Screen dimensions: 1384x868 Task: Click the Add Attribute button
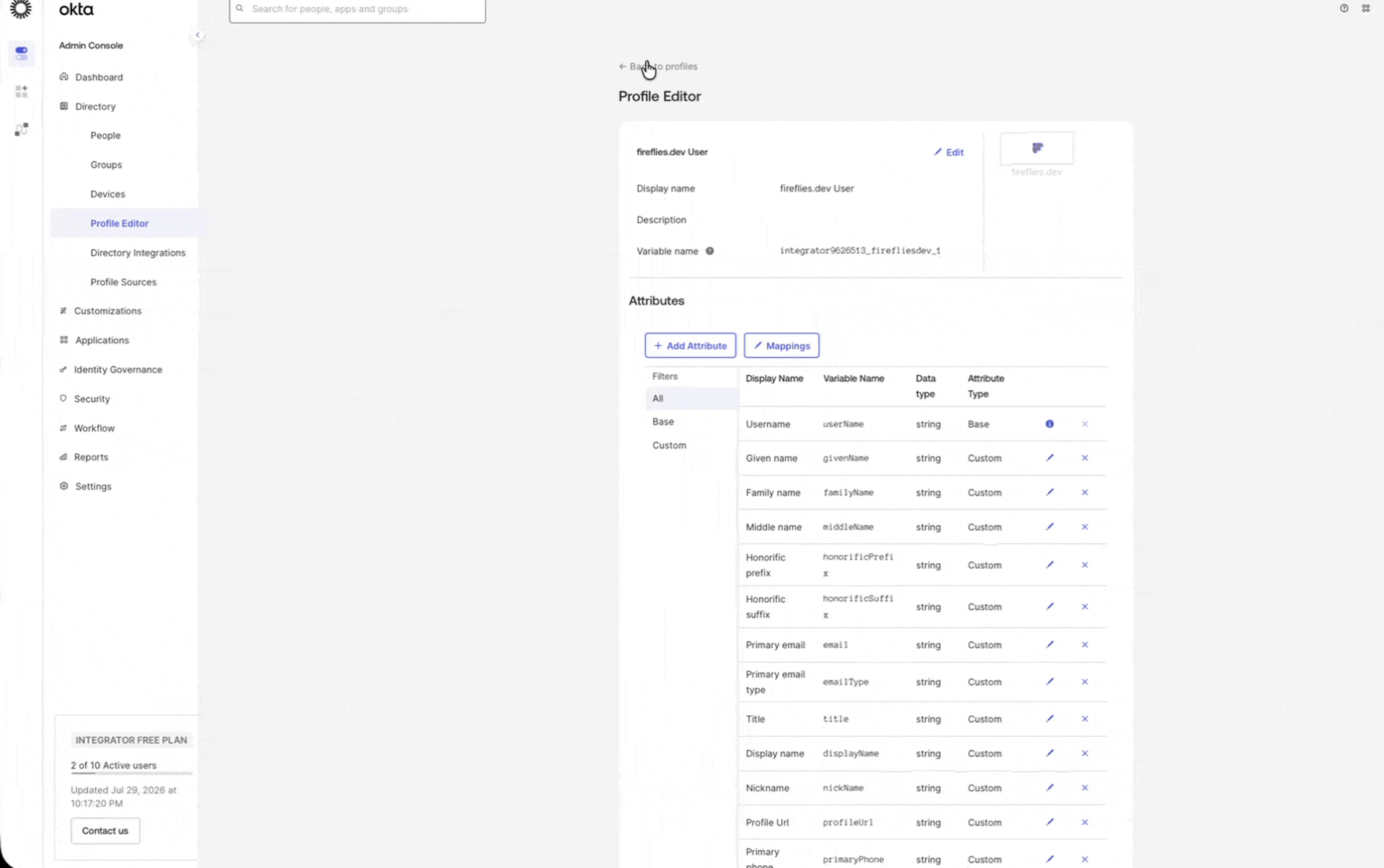691,345
